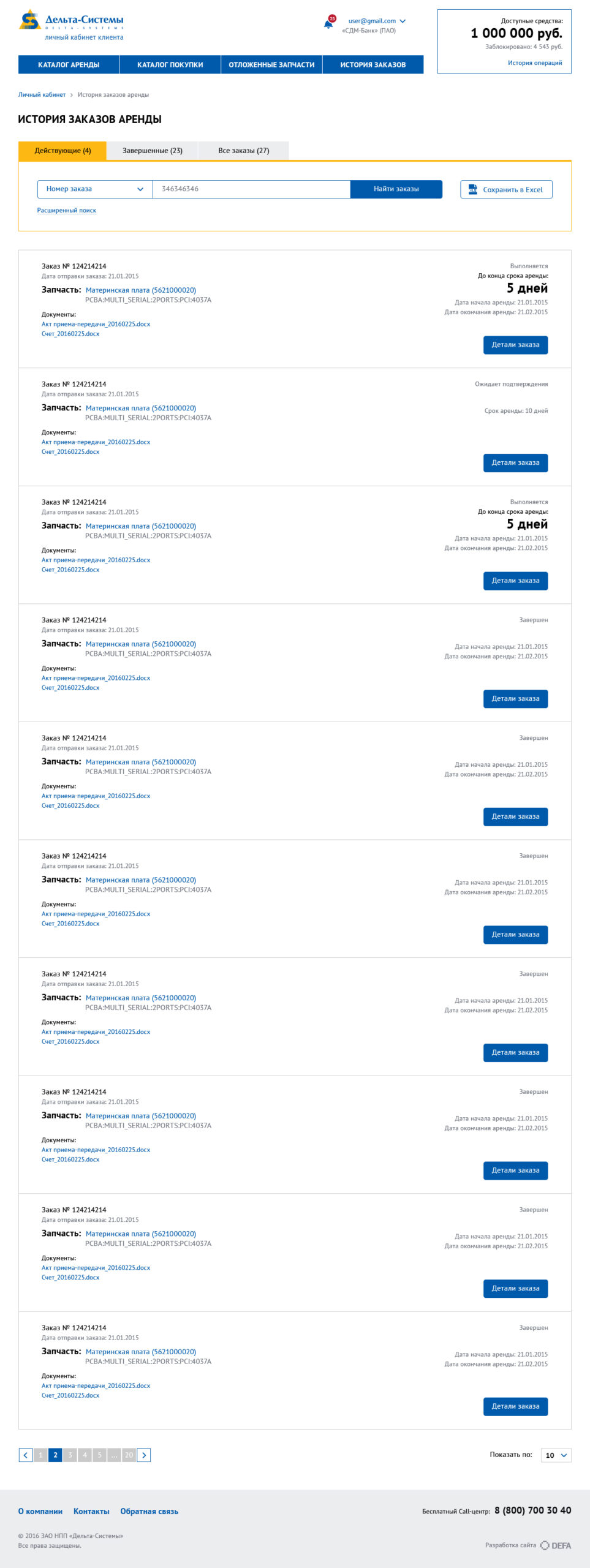Expand the user@gmail.com account menu

pyautogui.click(x=403, y=21)
